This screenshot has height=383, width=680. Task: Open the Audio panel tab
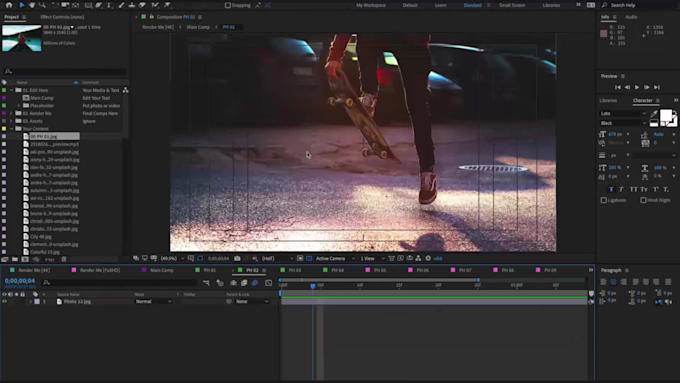click(631, 17)
